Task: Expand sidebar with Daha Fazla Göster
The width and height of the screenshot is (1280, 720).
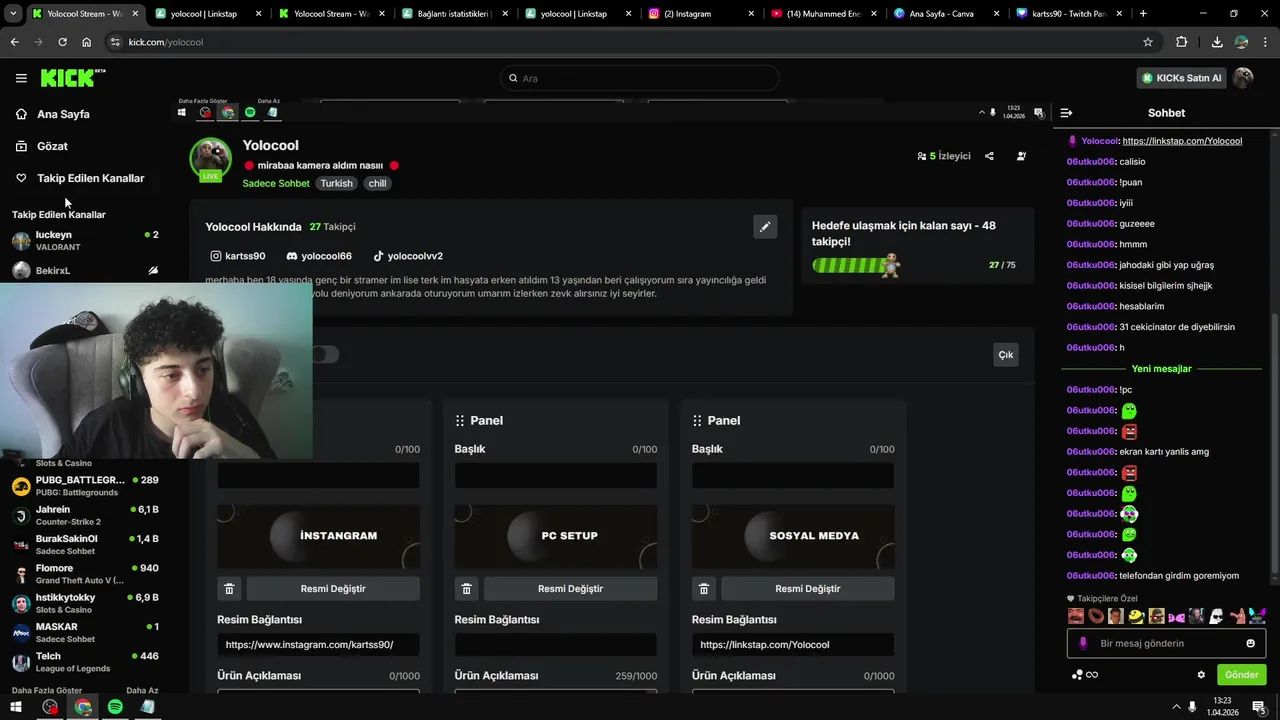Action: click(47, 691)
